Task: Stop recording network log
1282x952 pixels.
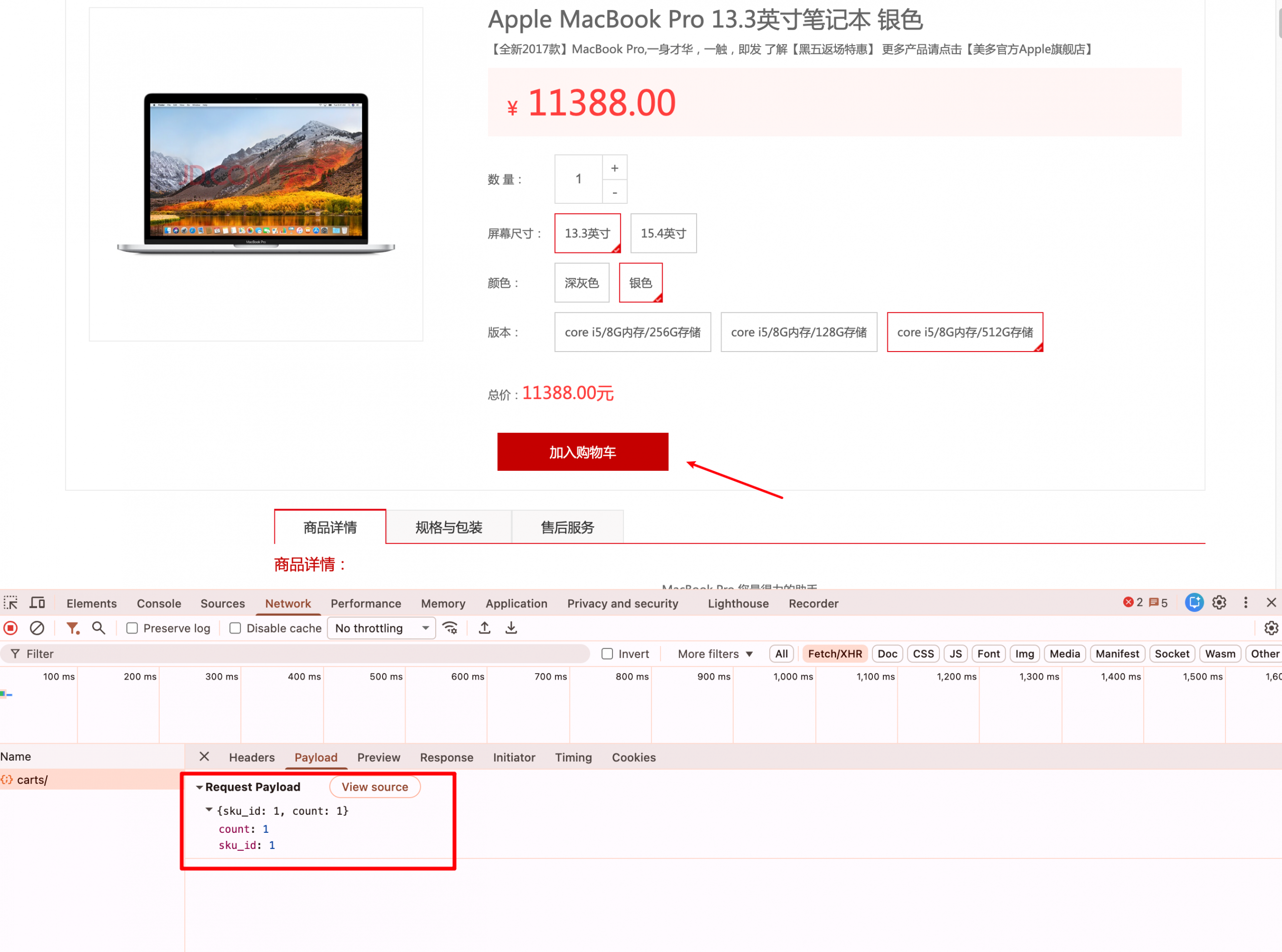Action: (11, 627)
